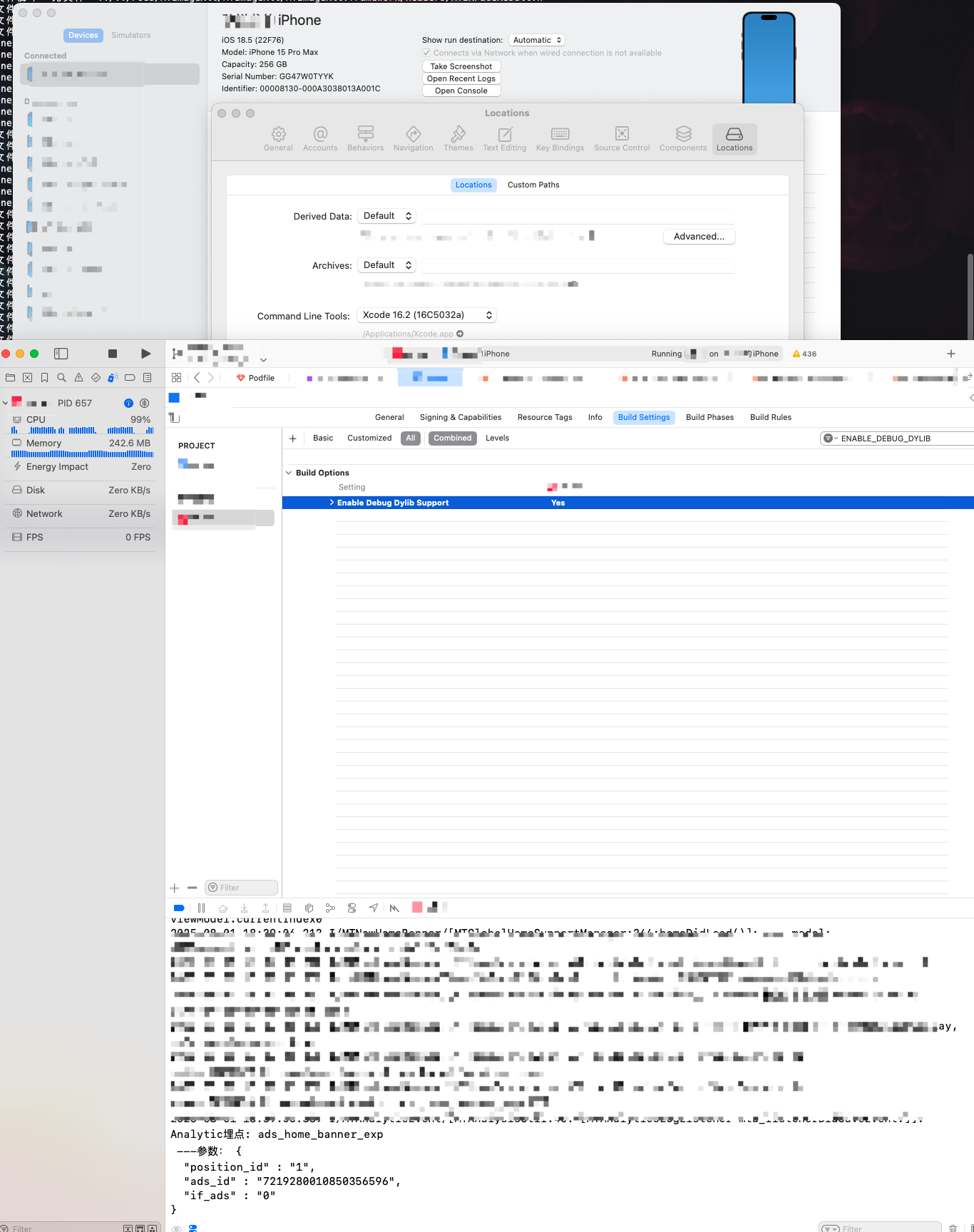Click the related items grid icon in editor

[x=177, y=378]
